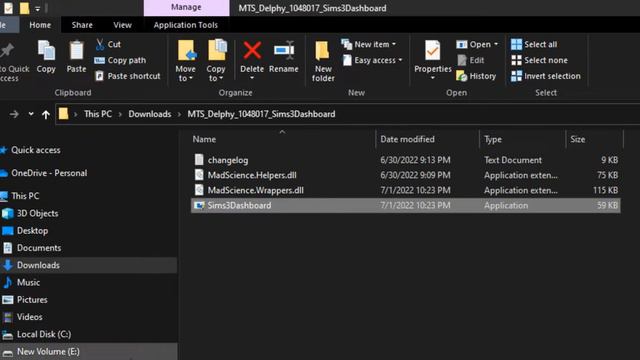The image size is (640, 360).
Task: Click Select none
Action: coord(539,60)
